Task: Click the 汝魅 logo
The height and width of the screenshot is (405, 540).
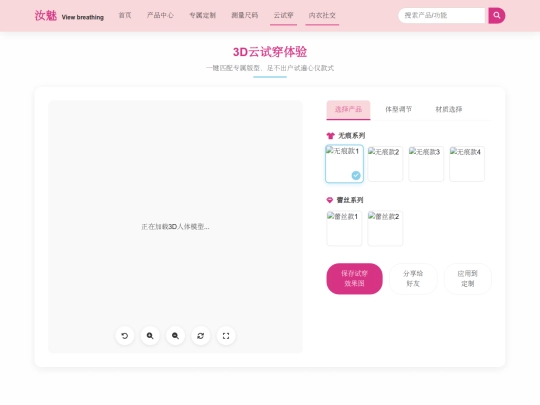Action: pyautogui.click(x=45, y=15)
